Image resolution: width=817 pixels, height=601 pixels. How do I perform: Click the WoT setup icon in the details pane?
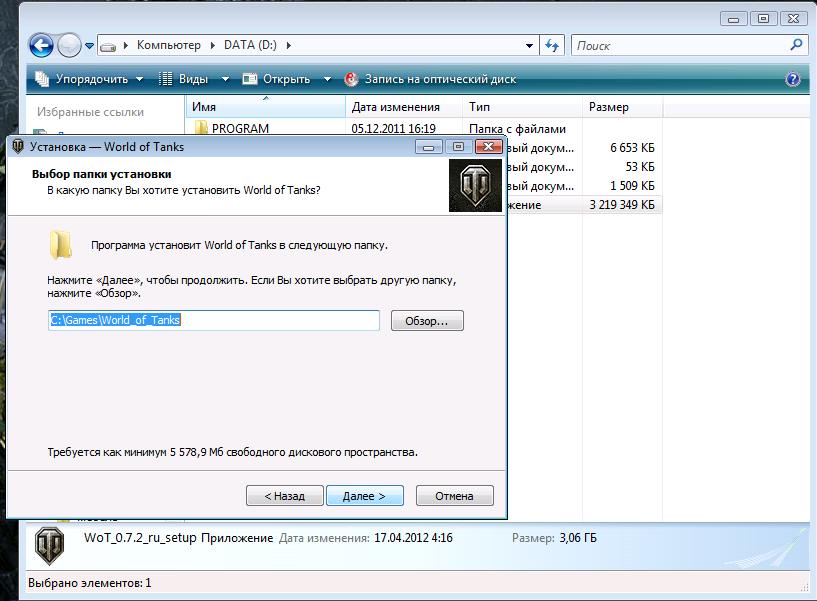click(49, 546)
